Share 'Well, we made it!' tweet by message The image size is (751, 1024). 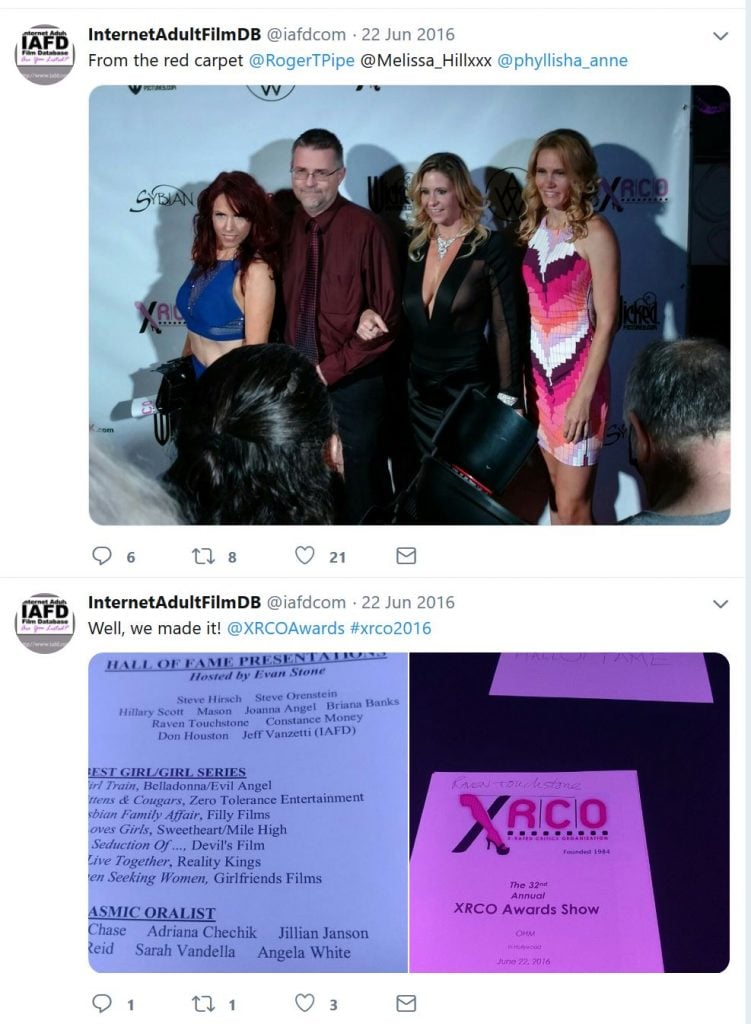point(406,1003)
